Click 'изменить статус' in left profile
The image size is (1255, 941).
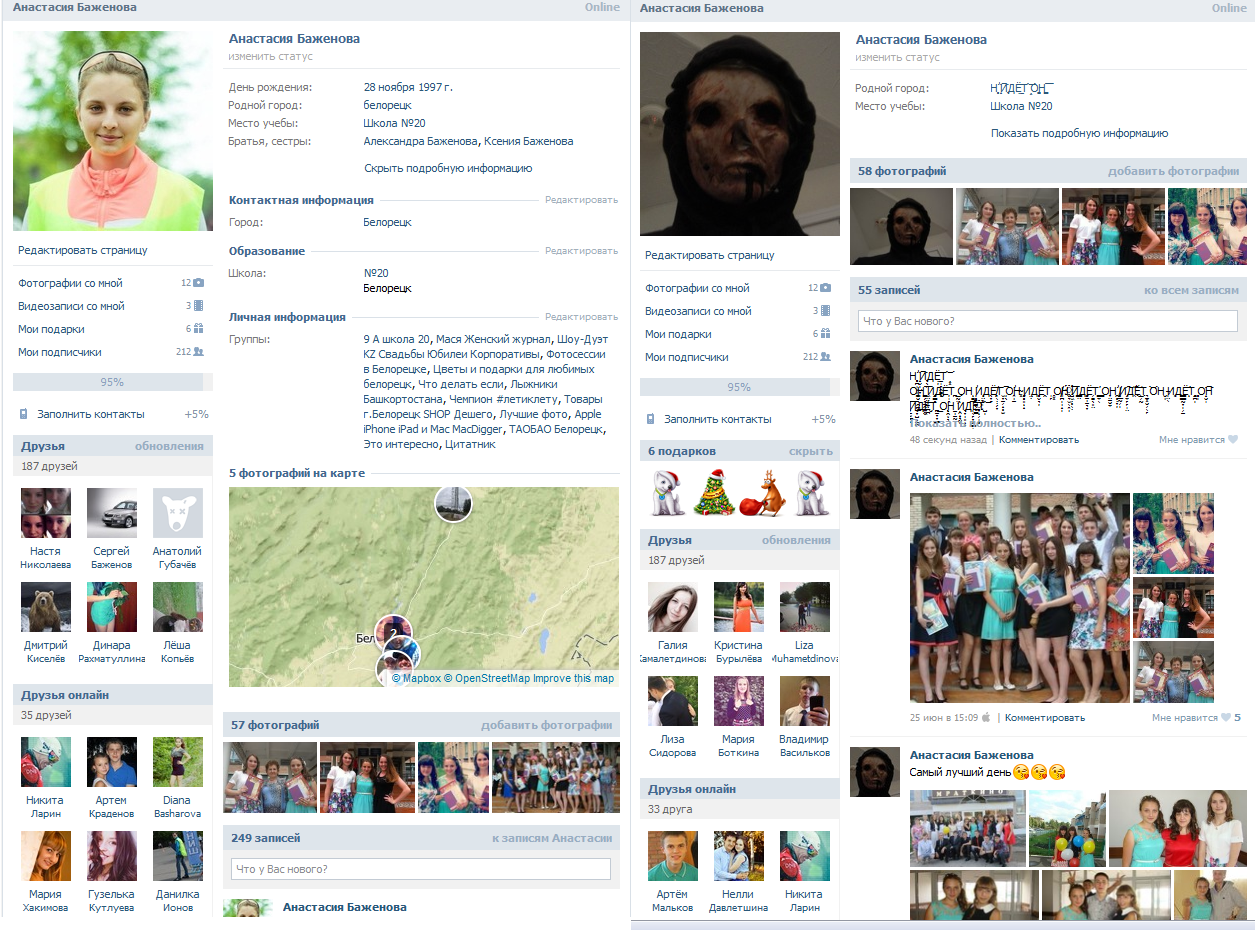[270, 57]
